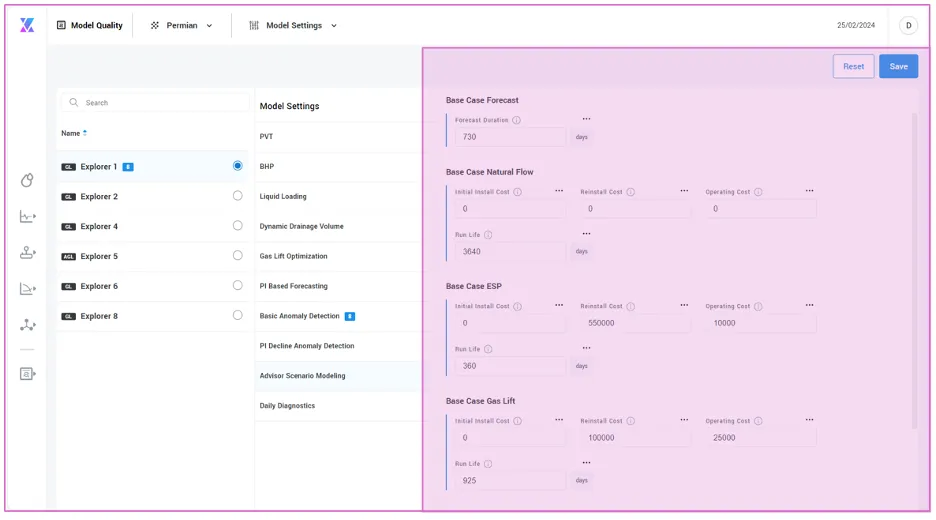The width and height of the screenshot is (936, 520).
Task: Open the pump jack sidebar icon
Action: tap(27, 253)
